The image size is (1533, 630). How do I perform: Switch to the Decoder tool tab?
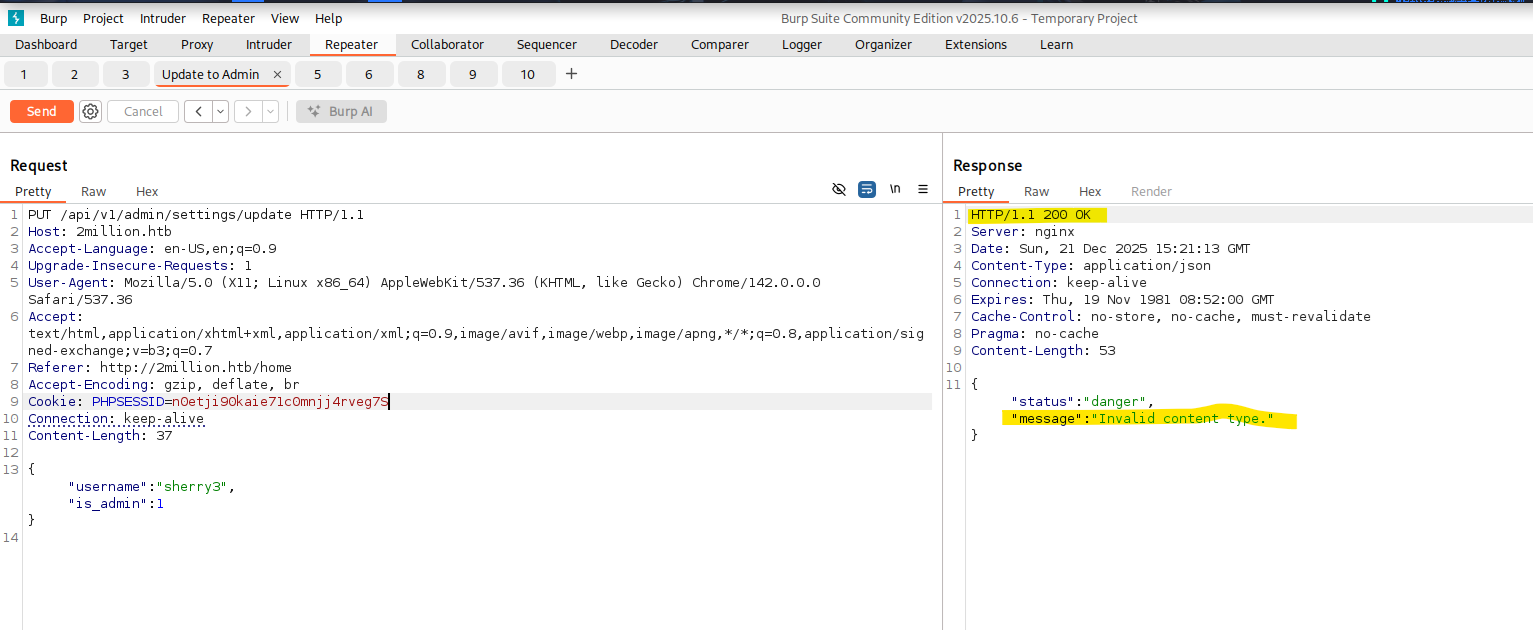[634, 44]
